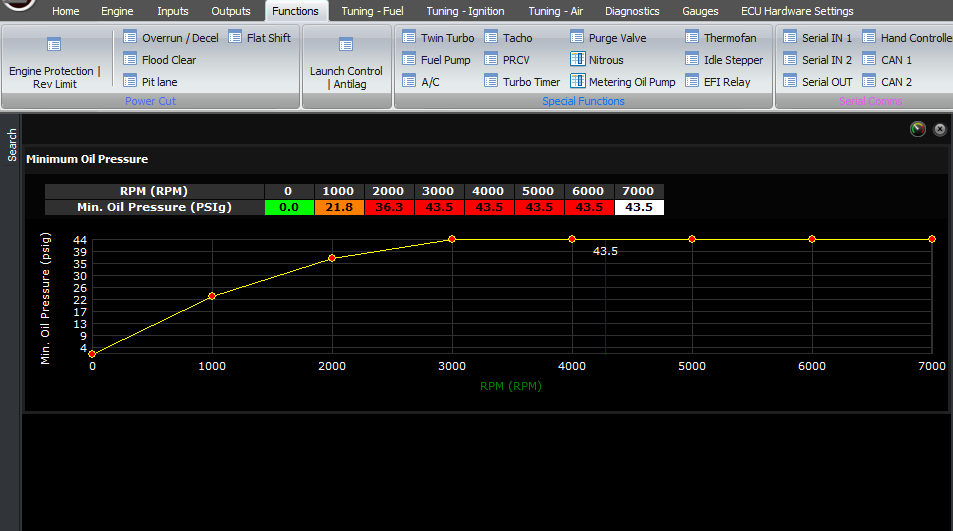Open the Diagnostics tab
This screenshot has height=531, width=953.
tap(632, 11)
